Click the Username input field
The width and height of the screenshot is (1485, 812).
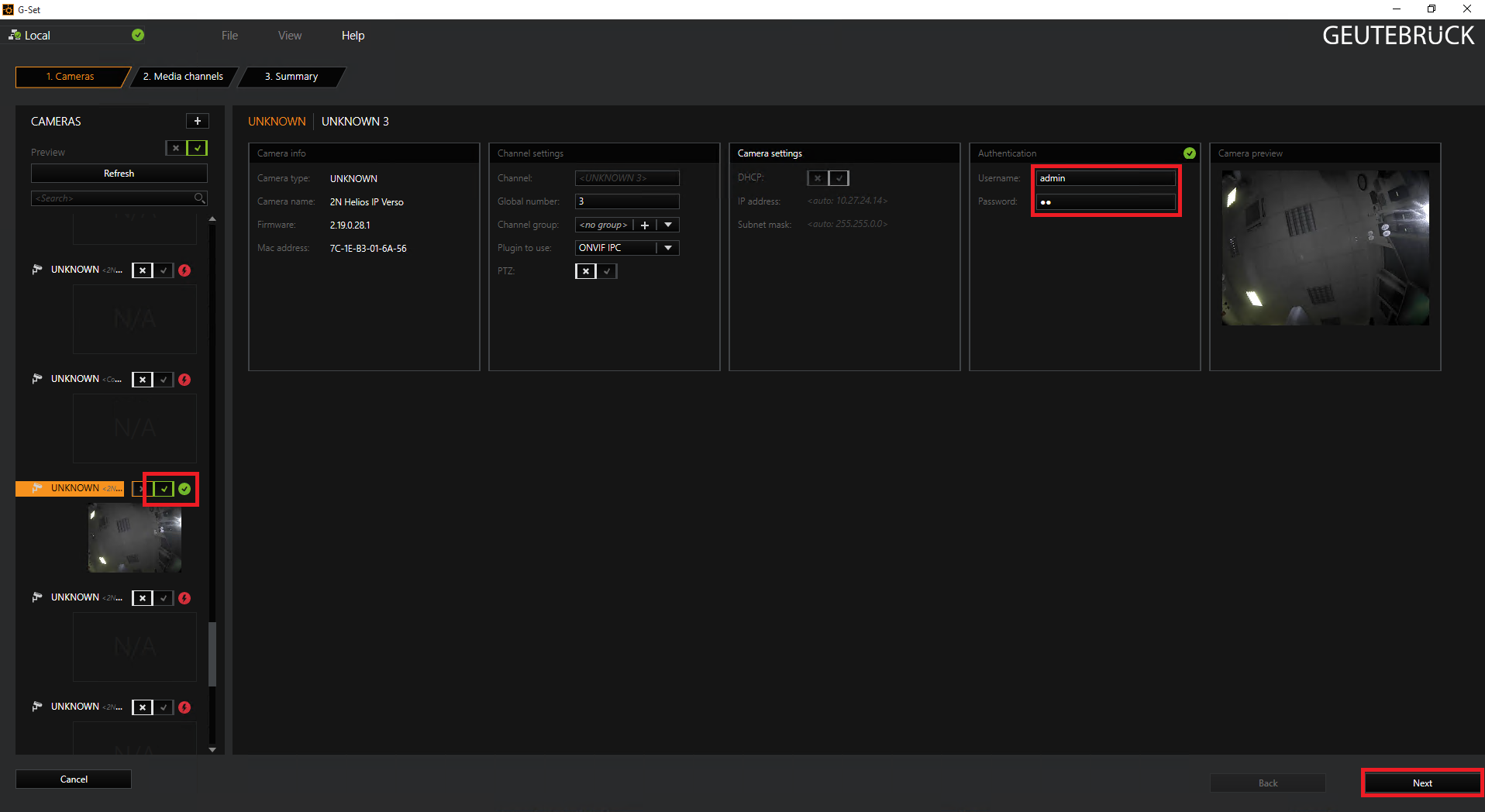coord(1105,178)
